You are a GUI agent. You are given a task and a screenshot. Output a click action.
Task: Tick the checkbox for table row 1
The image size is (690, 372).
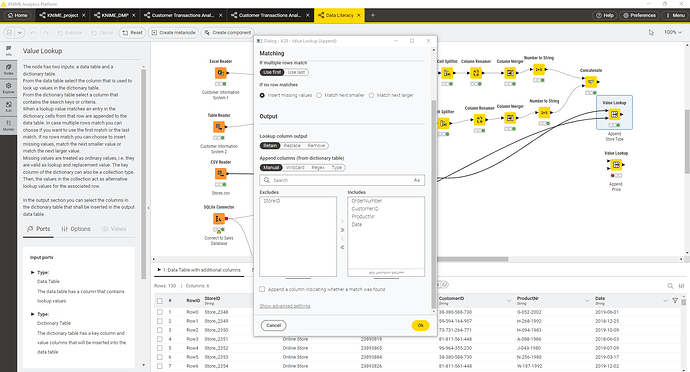click(160, 312)
